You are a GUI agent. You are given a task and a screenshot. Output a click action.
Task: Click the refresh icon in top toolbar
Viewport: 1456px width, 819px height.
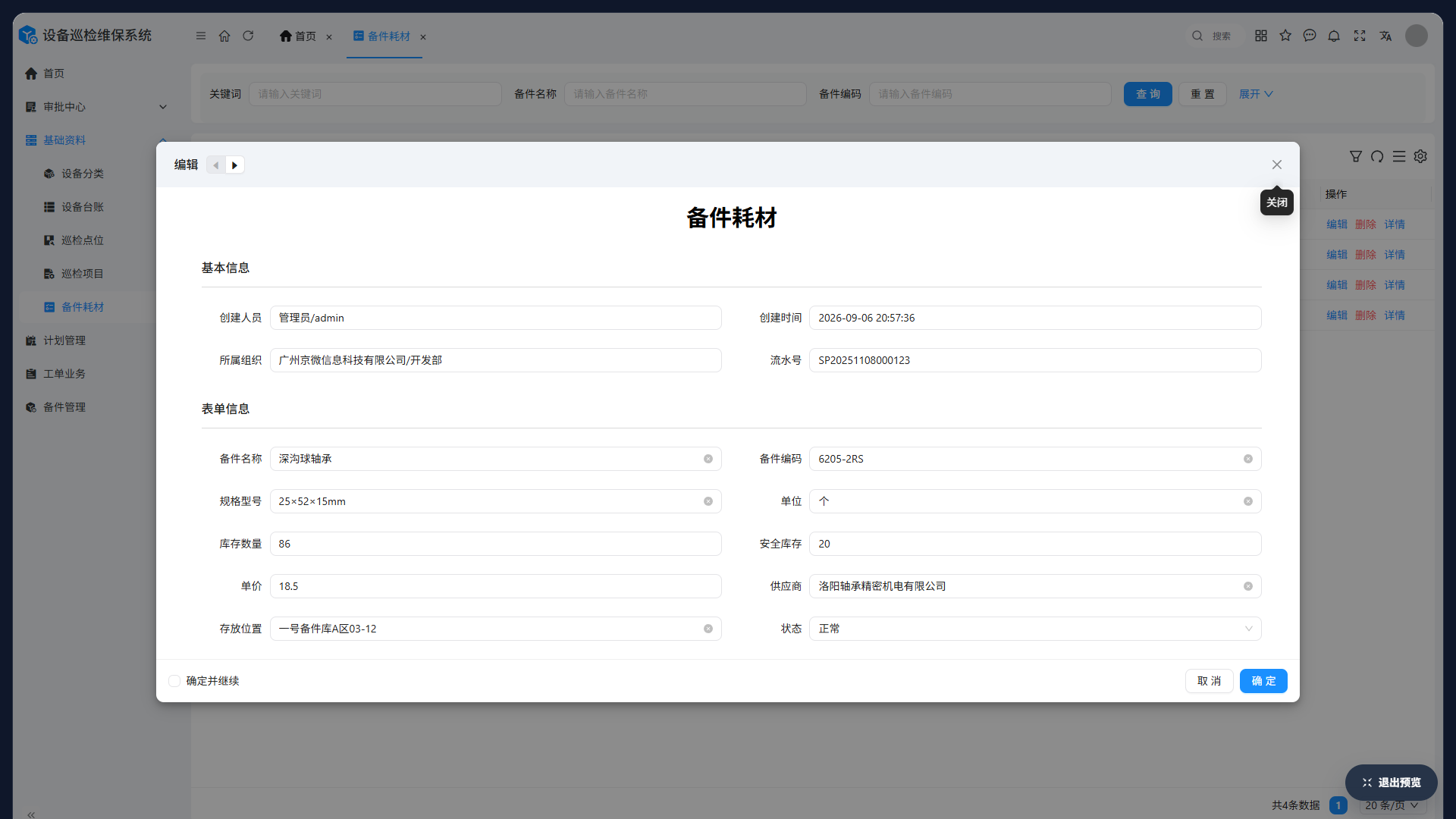248,36
